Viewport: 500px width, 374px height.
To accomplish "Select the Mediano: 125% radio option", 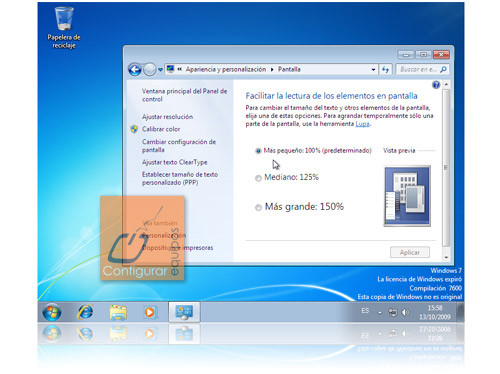I will (x=258, y=178).
